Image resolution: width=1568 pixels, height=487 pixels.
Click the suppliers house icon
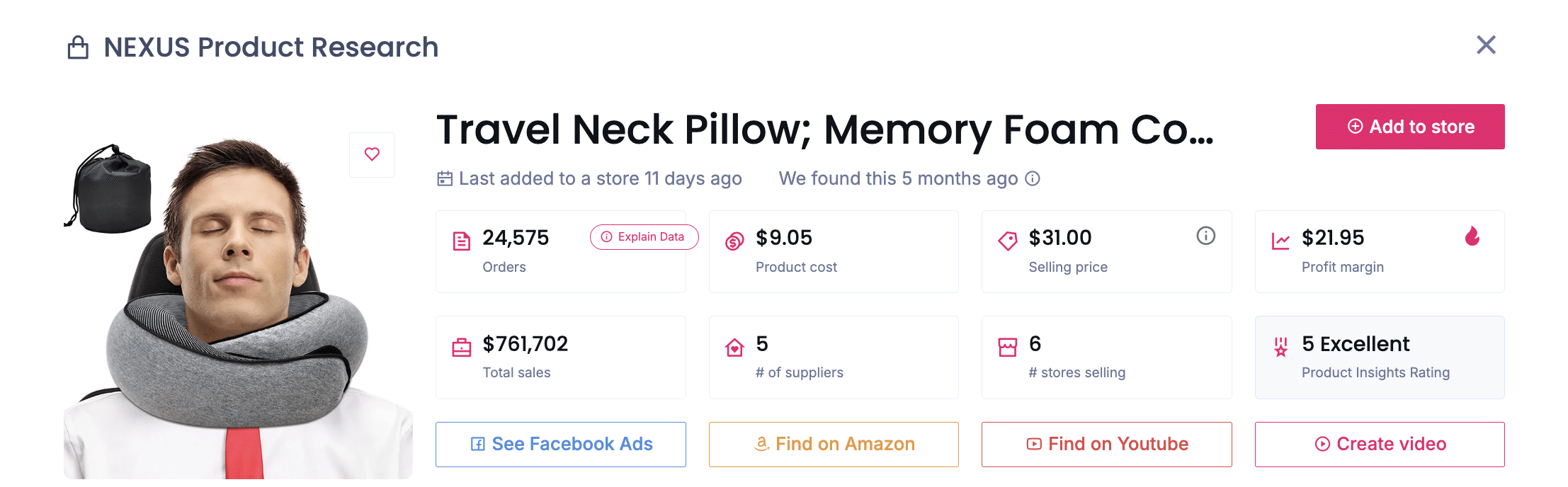(734, 347)
